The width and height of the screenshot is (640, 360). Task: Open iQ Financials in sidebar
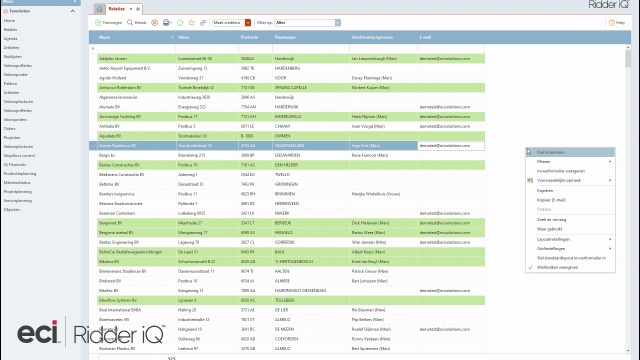[x=15, y=164]
